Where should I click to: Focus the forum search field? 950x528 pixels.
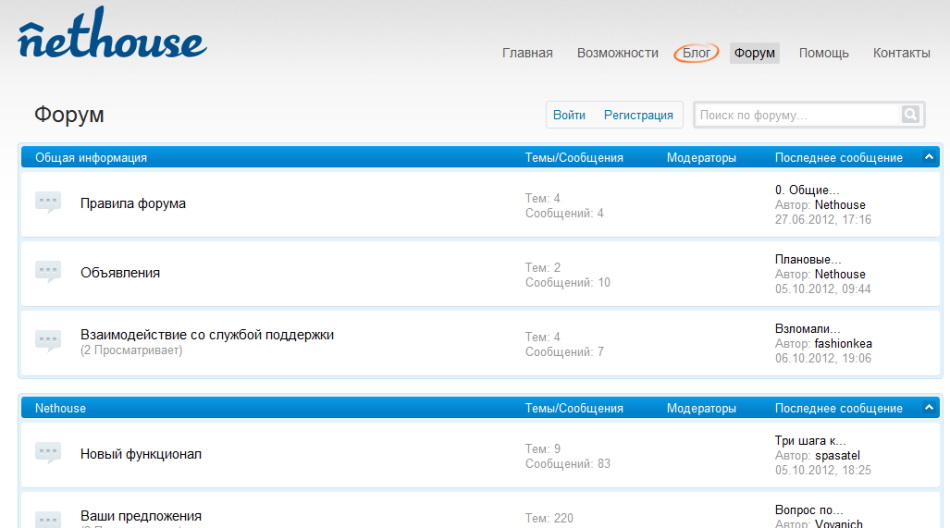(796, 115)
